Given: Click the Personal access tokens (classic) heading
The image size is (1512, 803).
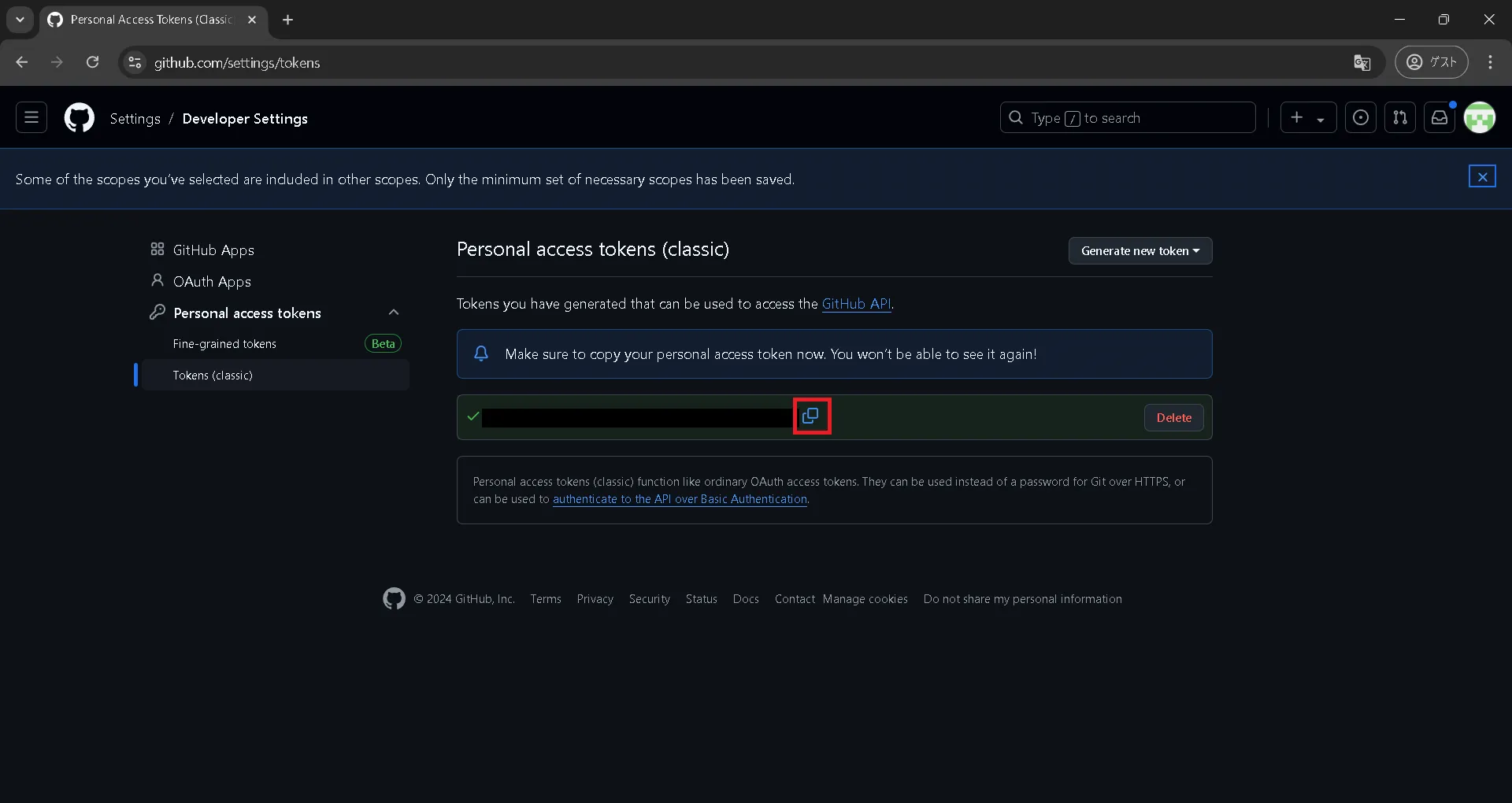Looking at the screenshot, I should pos(593,250).
